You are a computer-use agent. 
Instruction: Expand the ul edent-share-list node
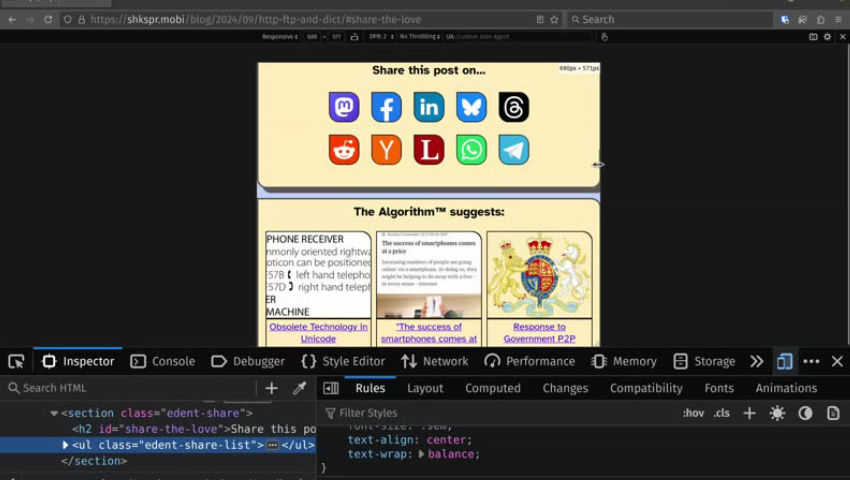coord(65,445)
